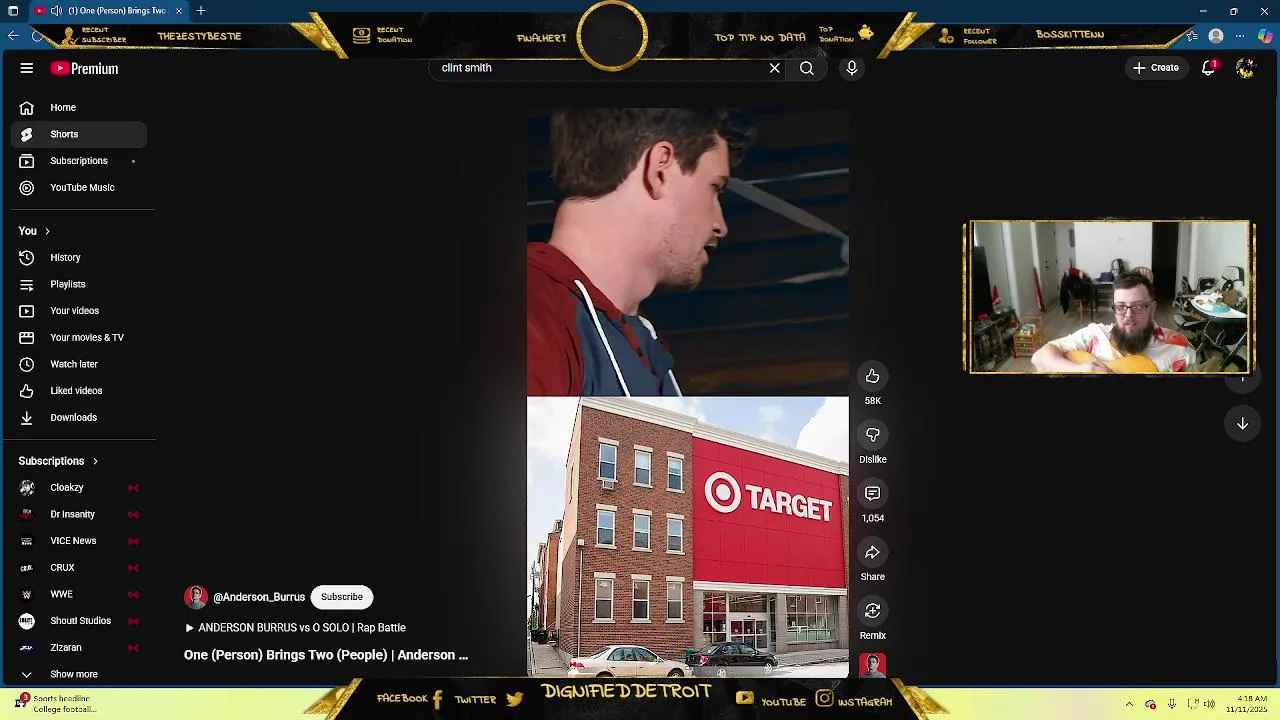This screenshot has width=1280, height=720.
Task: Click the Instagram overlay icon
Action: point(824,699)
